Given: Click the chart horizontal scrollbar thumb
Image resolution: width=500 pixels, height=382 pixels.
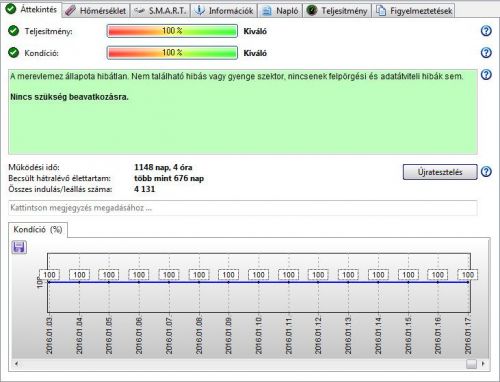Looking at the screenshot, I should click(471, 364).
